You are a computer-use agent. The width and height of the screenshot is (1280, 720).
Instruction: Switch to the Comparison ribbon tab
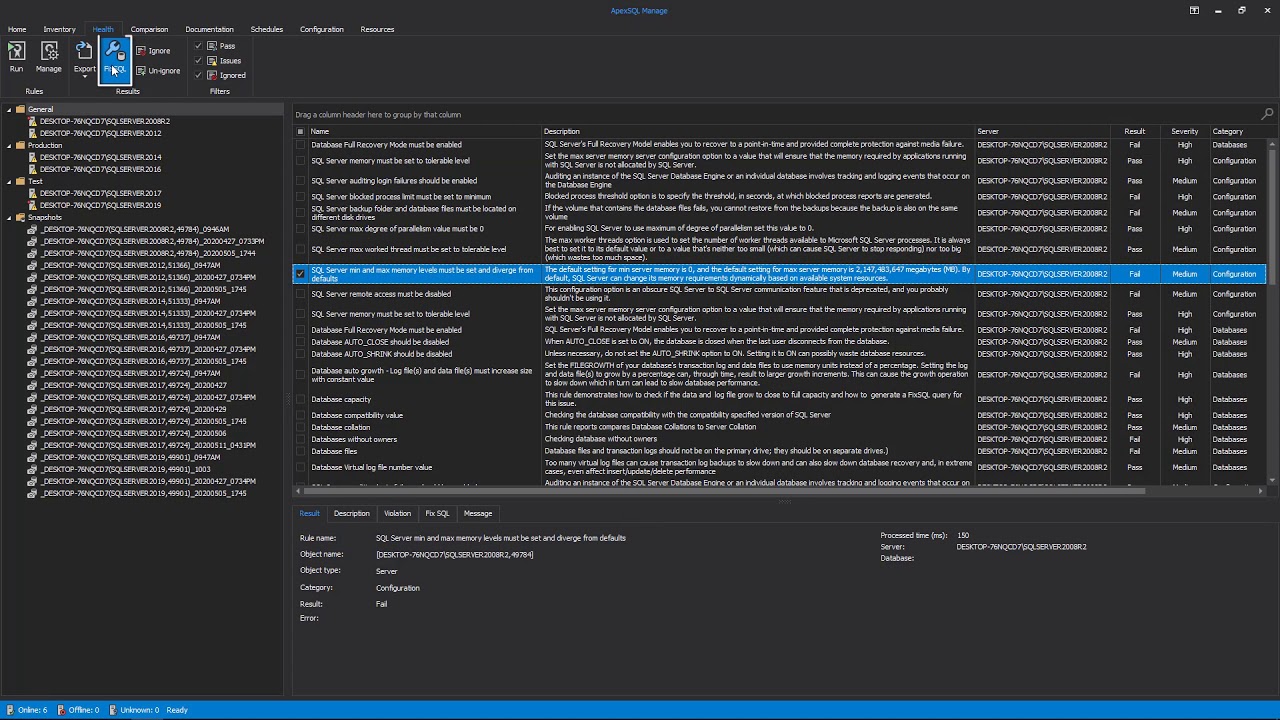pos(148,29)
